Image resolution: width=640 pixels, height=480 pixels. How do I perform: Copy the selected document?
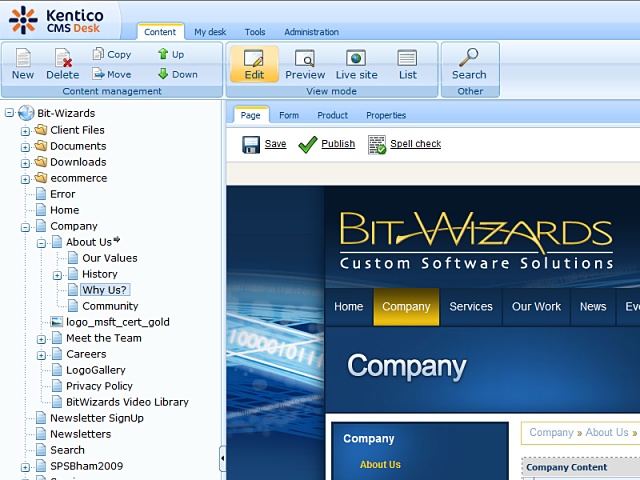coord(112,54)
